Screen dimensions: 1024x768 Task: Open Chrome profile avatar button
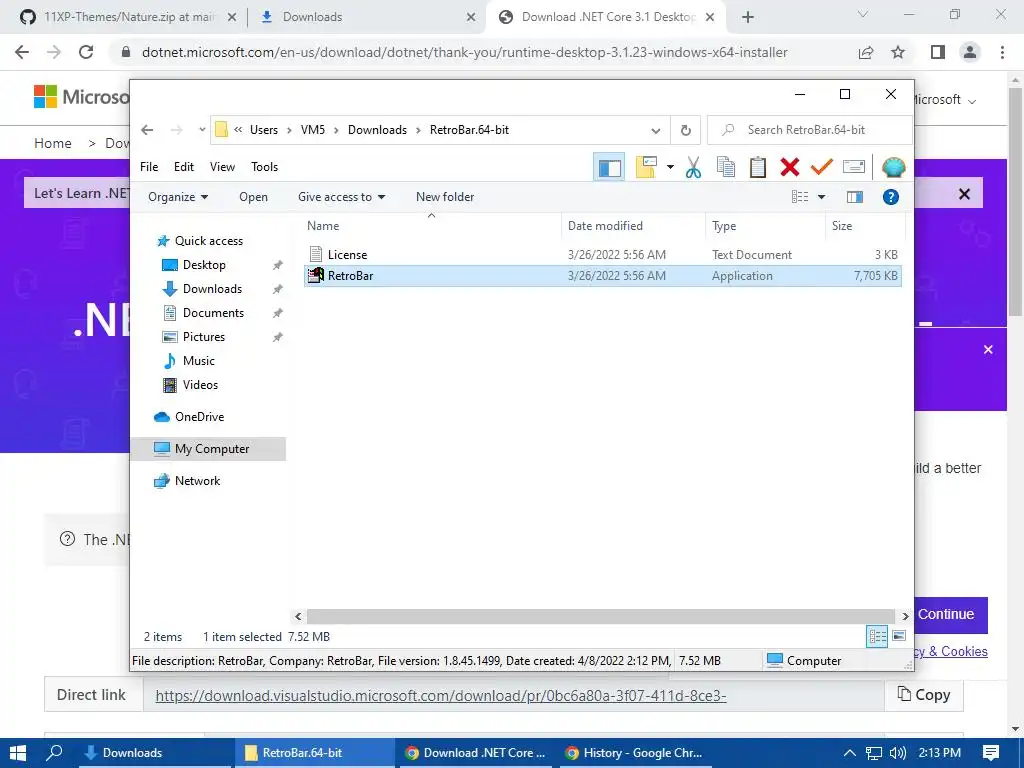tap(970, 52)
